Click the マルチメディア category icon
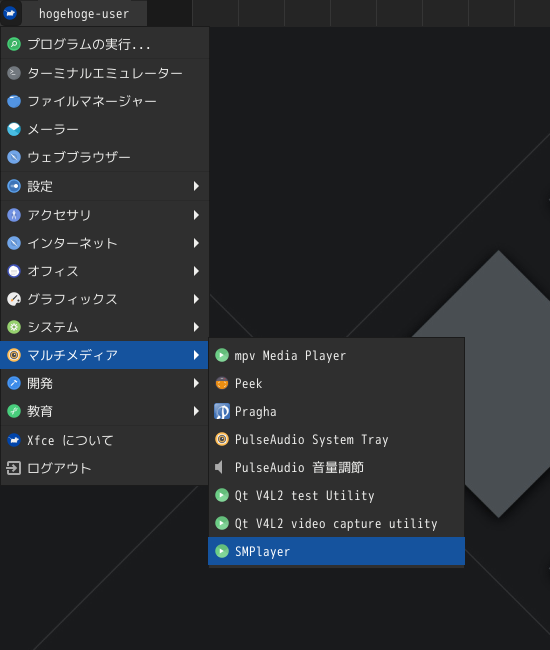This screenshot has width=550, height=650. pos(14,355)
